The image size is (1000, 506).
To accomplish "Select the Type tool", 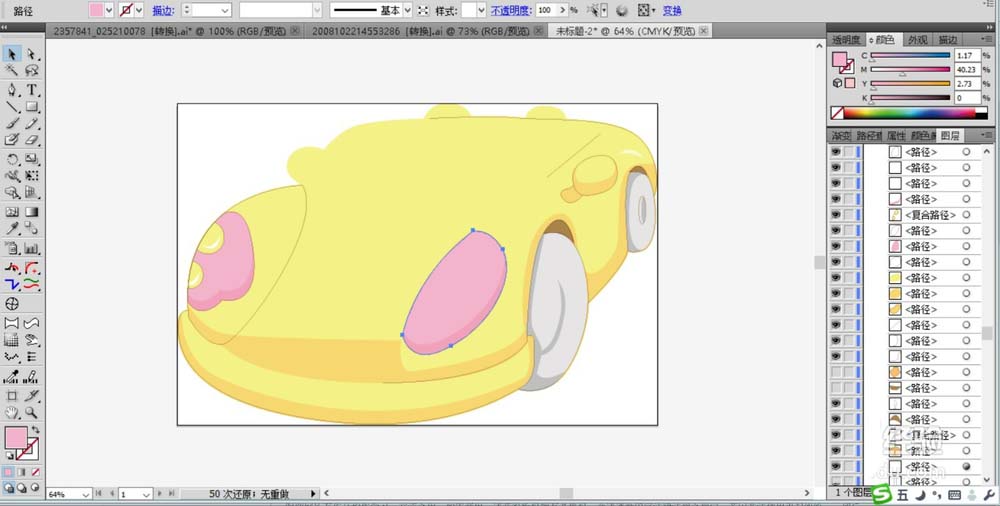I will (32, 90).
